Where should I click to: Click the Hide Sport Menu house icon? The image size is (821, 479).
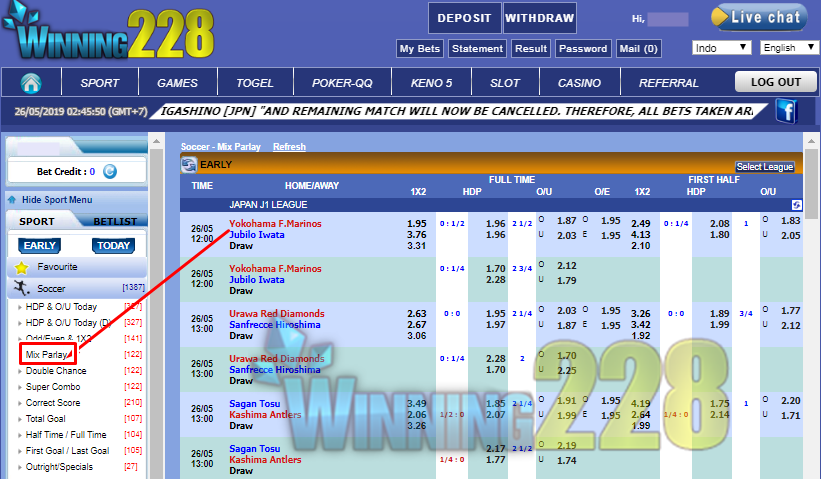[12, 200]
